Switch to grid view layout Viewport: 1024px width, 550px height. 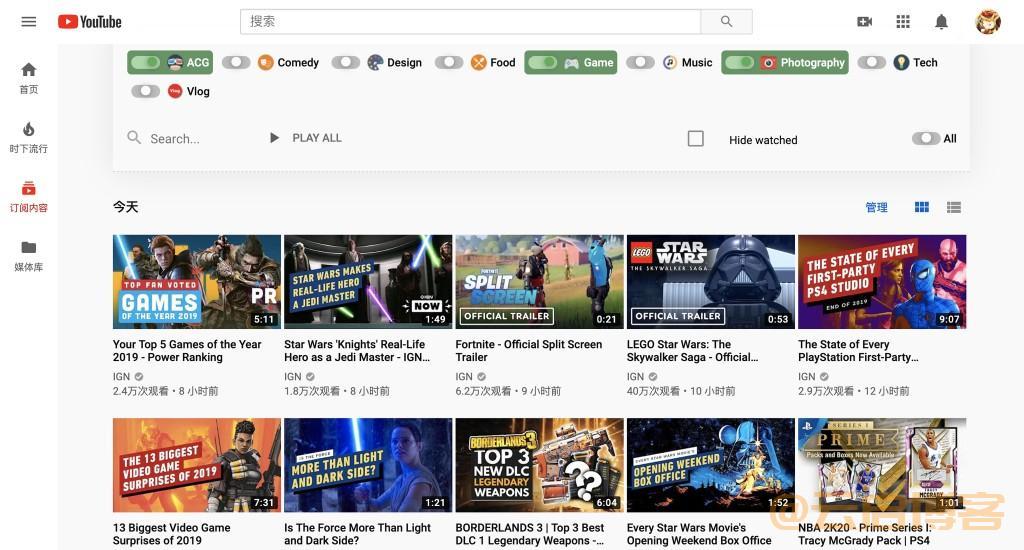pyautogui.click(x=922, y=207)
